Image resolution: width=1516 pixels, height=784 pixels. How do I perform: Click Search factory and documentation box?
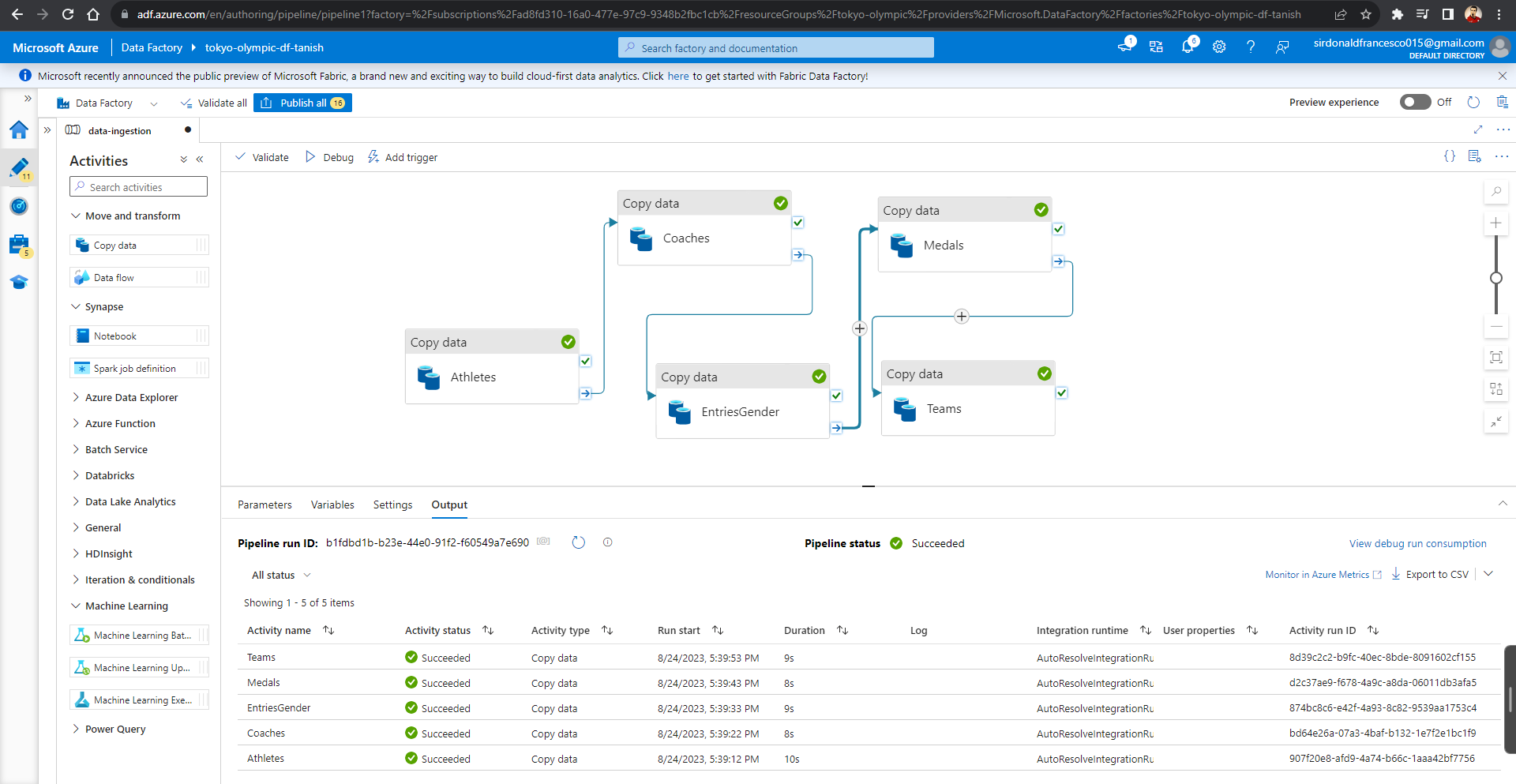click(775, 47)
